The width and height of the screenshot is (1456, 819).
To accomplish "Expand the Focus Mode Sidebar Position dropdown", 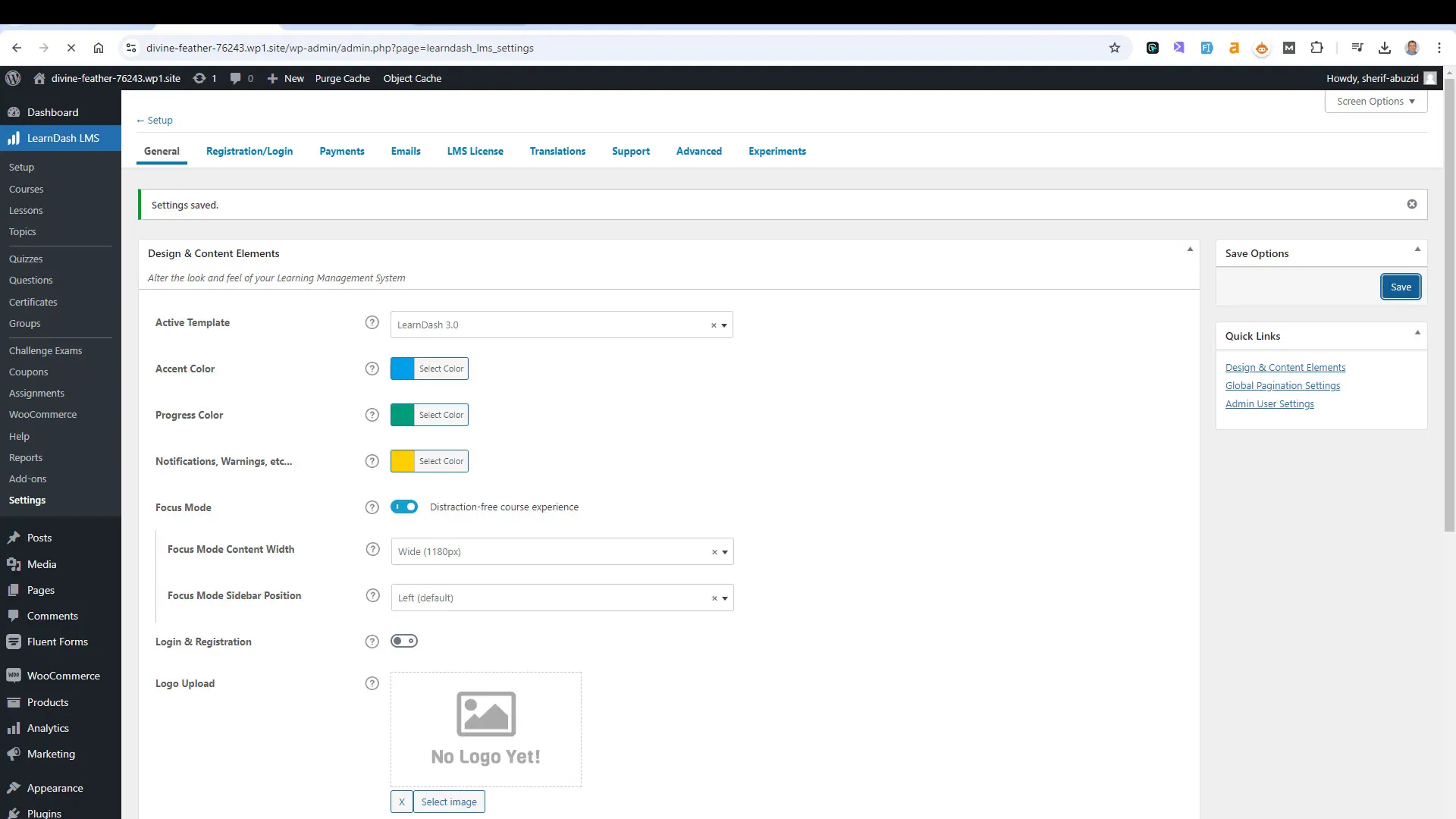I will click(727, 598).
